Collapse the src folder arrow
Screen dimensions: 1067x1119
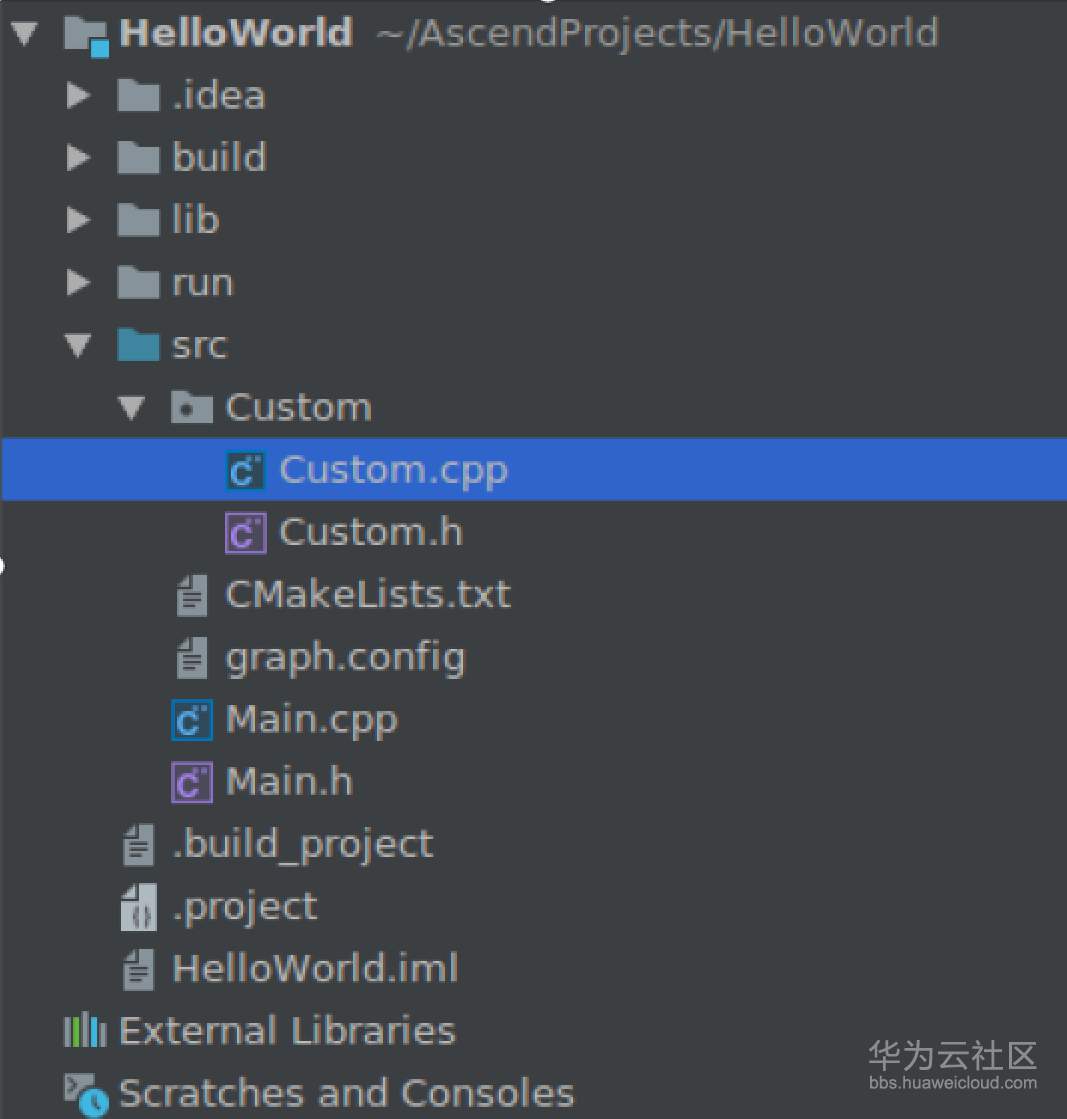click(x=78, y=346)
